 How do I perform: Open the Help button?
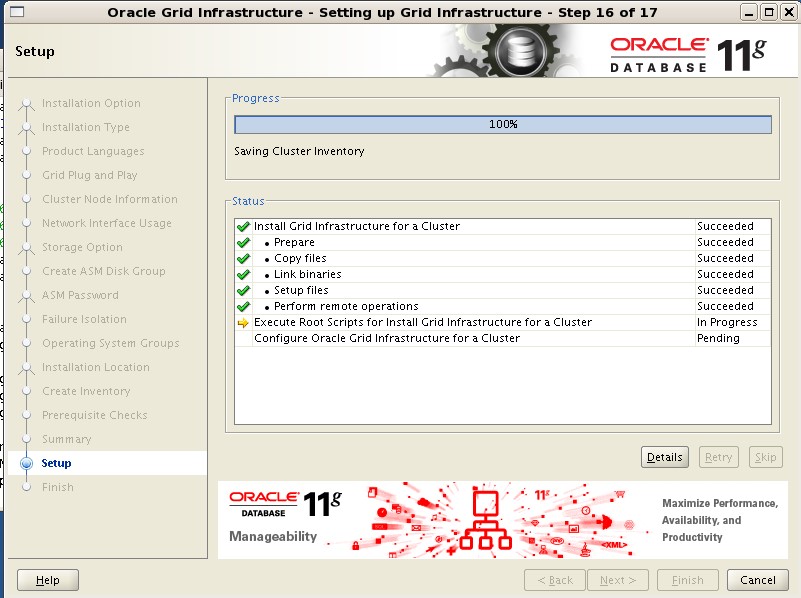pos(47,580)
